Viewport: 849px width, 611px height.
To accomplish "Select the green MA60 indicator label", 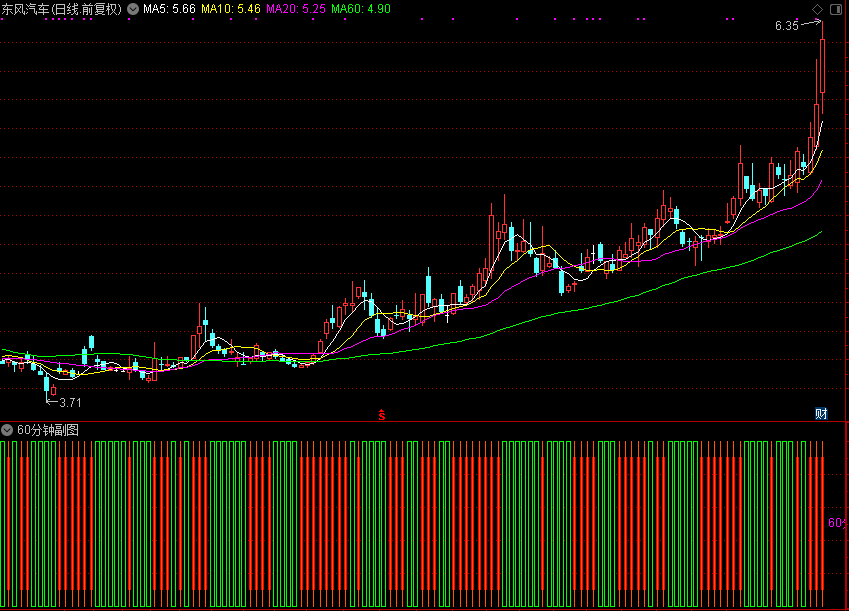I will (361, 9).
